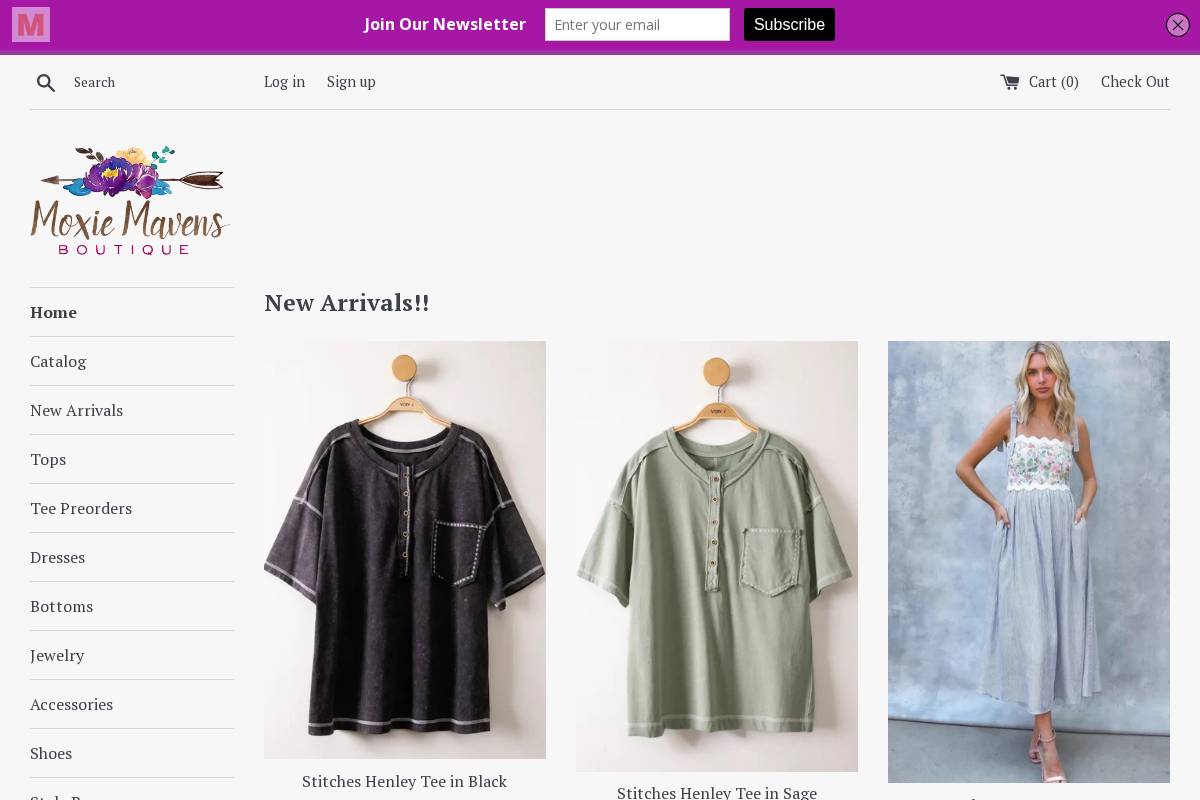
Task: Select Jewelry from the sidebar
Action: pos(57,655)
